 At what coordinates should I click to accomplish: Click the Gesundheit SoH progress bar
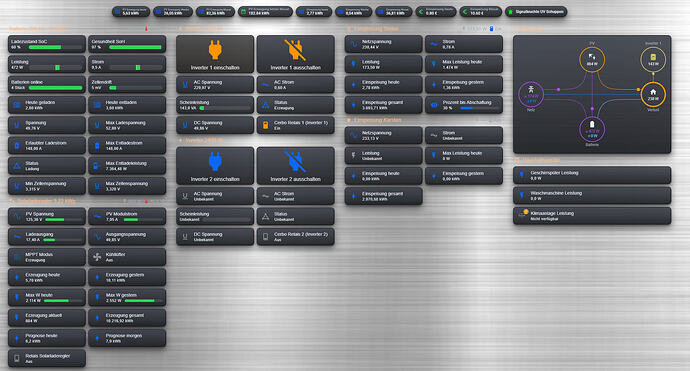pyautogui.click(x=135, y=47)
